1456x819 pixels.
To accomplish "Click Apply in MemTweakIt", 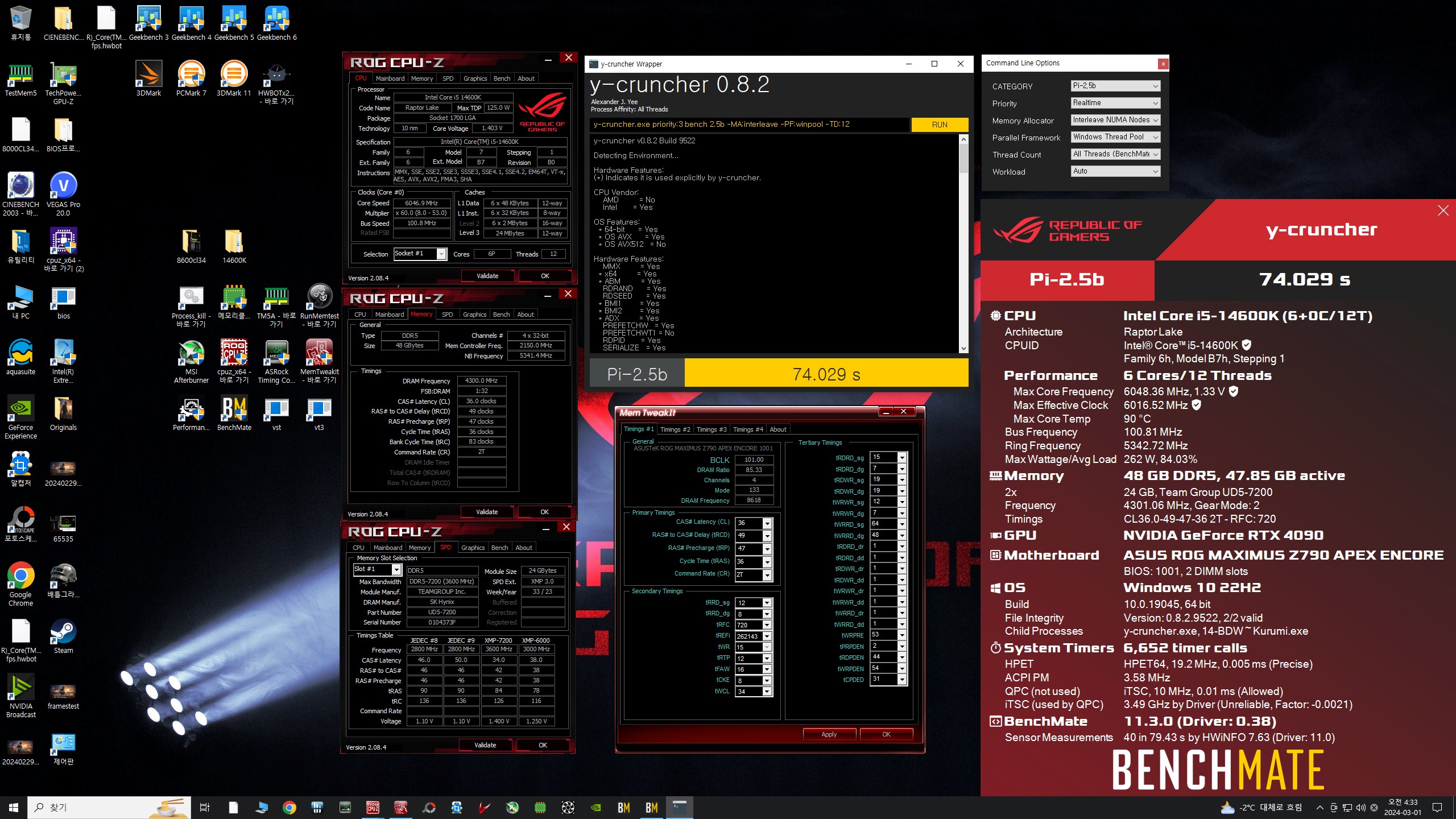I will (829, 734).
